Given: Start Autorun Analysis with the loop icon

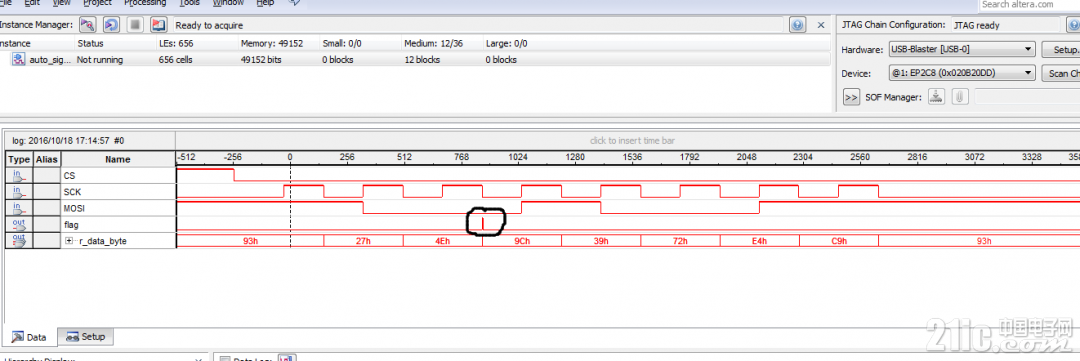Looking at the screenshot, I should (x=111, y=25).
